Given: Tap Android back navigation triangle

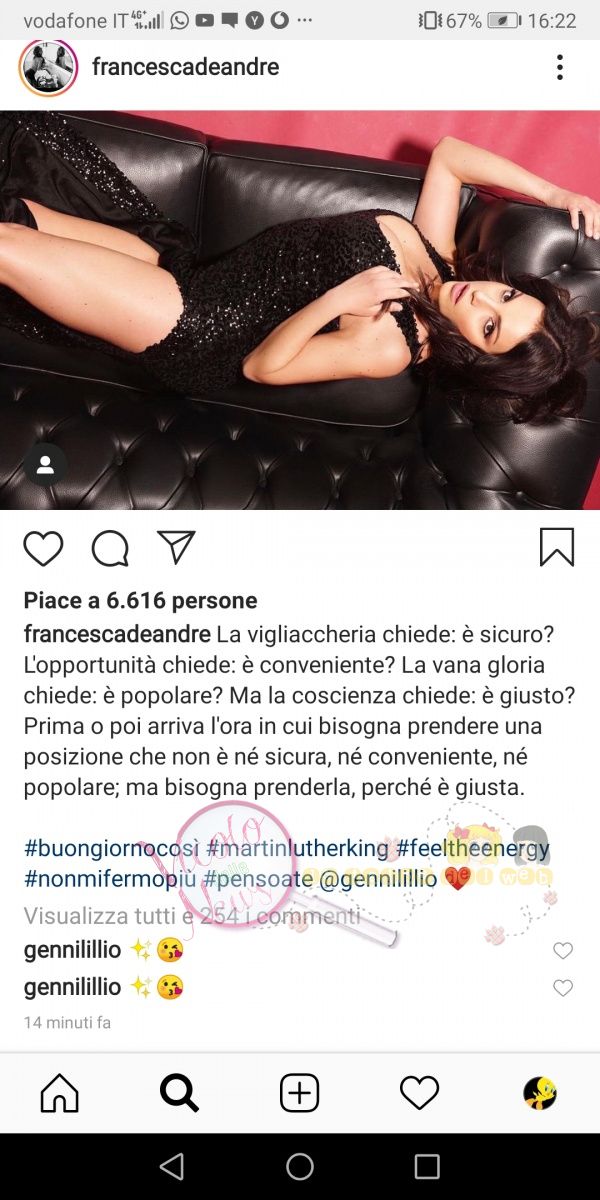Looking at the screenshot, I should 172,1166.
